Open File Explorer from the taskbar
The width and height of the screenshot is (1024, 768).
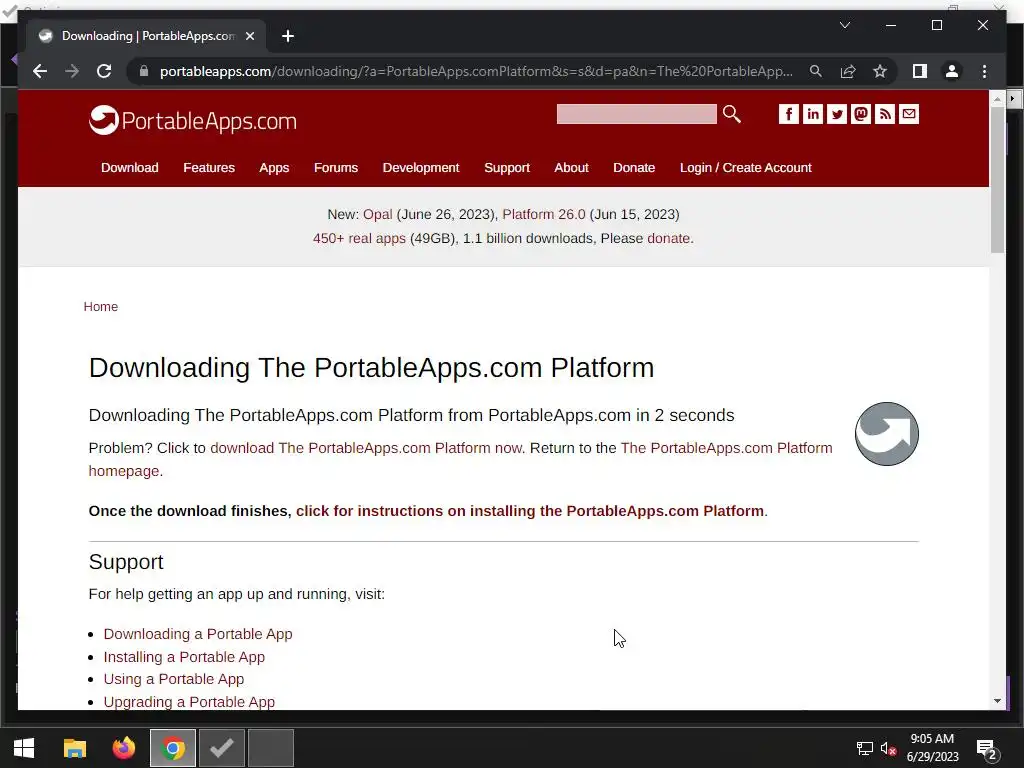[x=74, y=748]
